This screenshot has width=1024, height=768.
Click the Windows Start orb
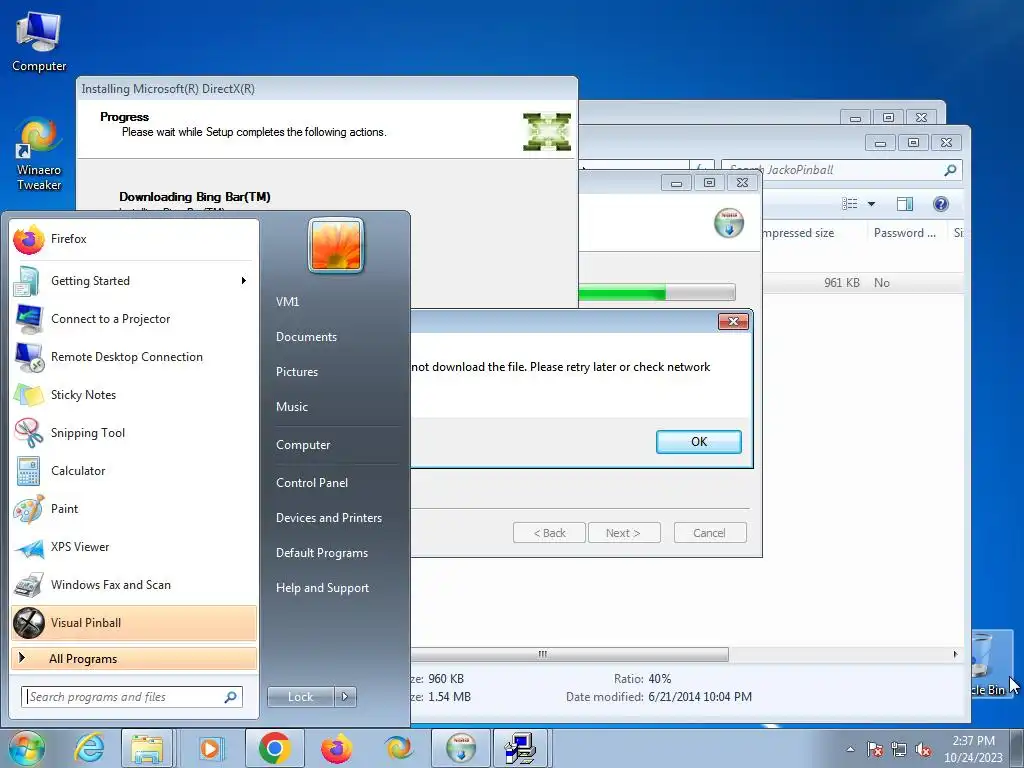[x=26, y=748]
